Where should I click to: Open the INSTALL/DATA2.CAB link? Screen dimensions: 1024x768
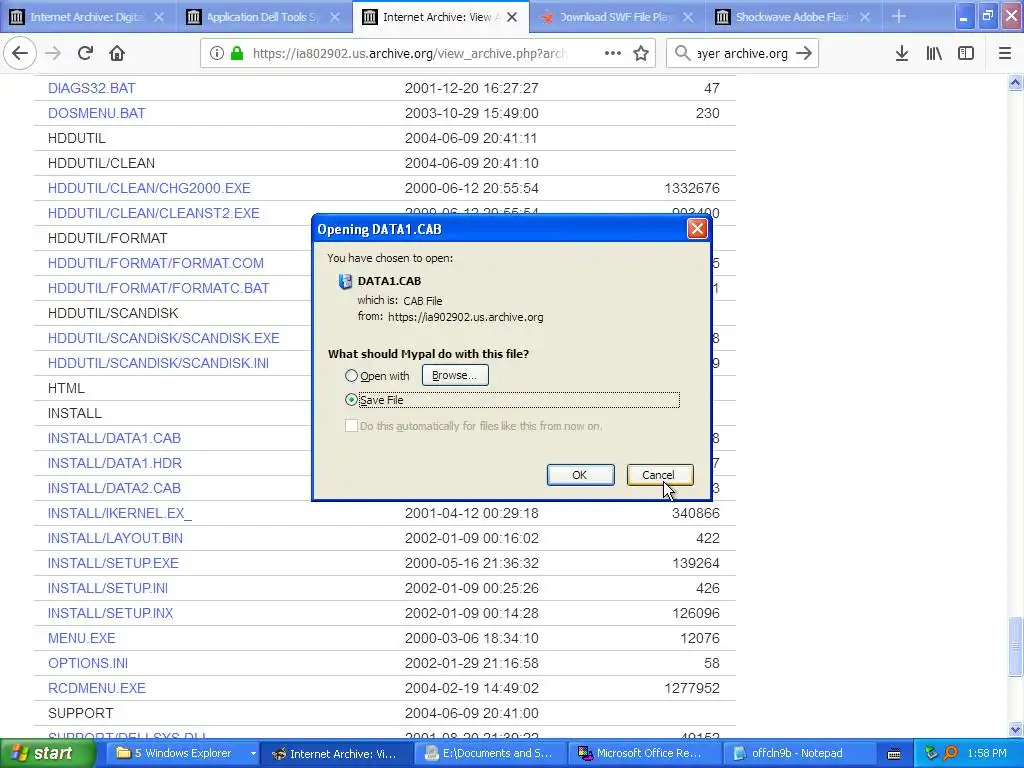114,488
